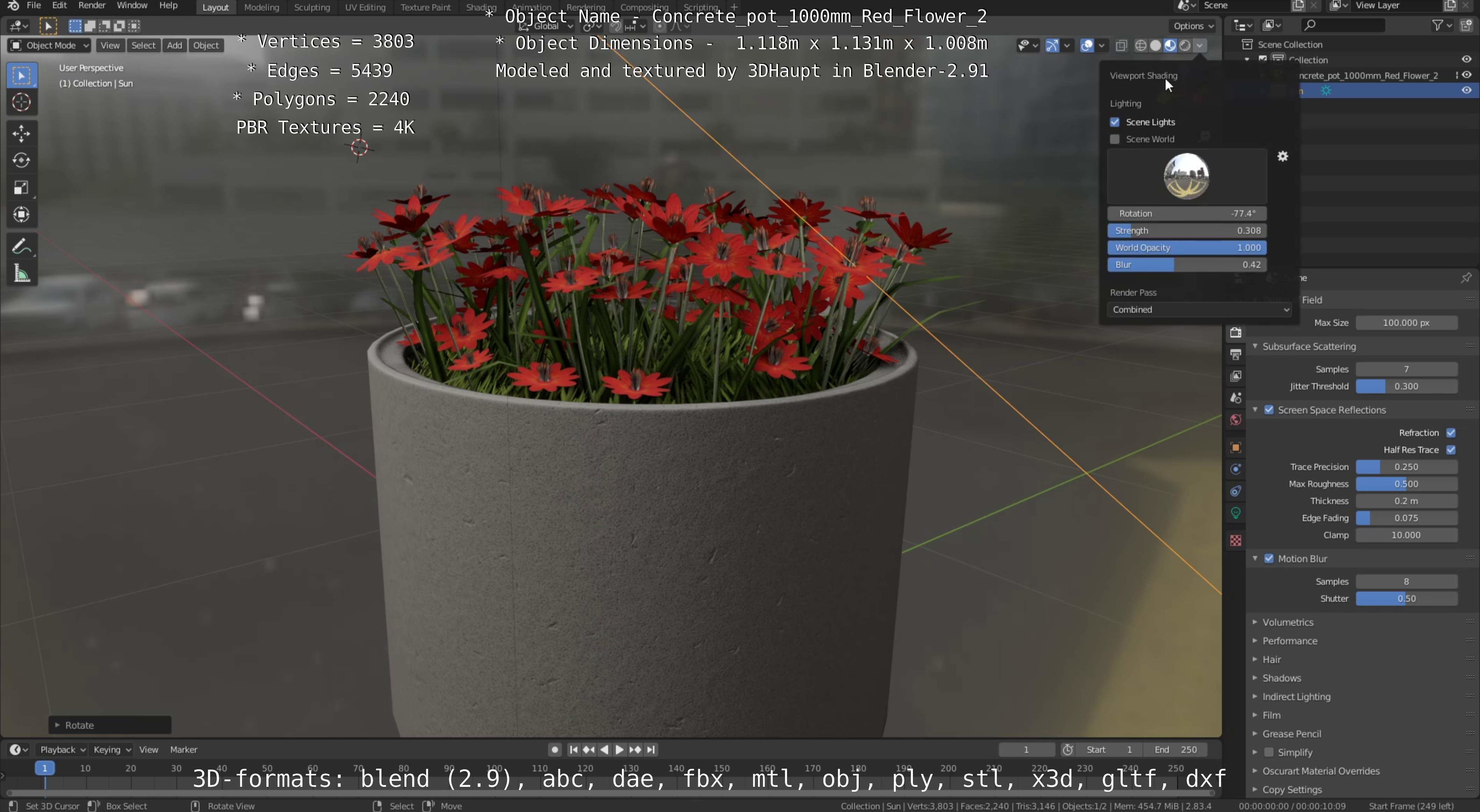Viewport: 1480px width, 812px height.
Task: Expand the Shadows panel
Action: coord(1281,678)
